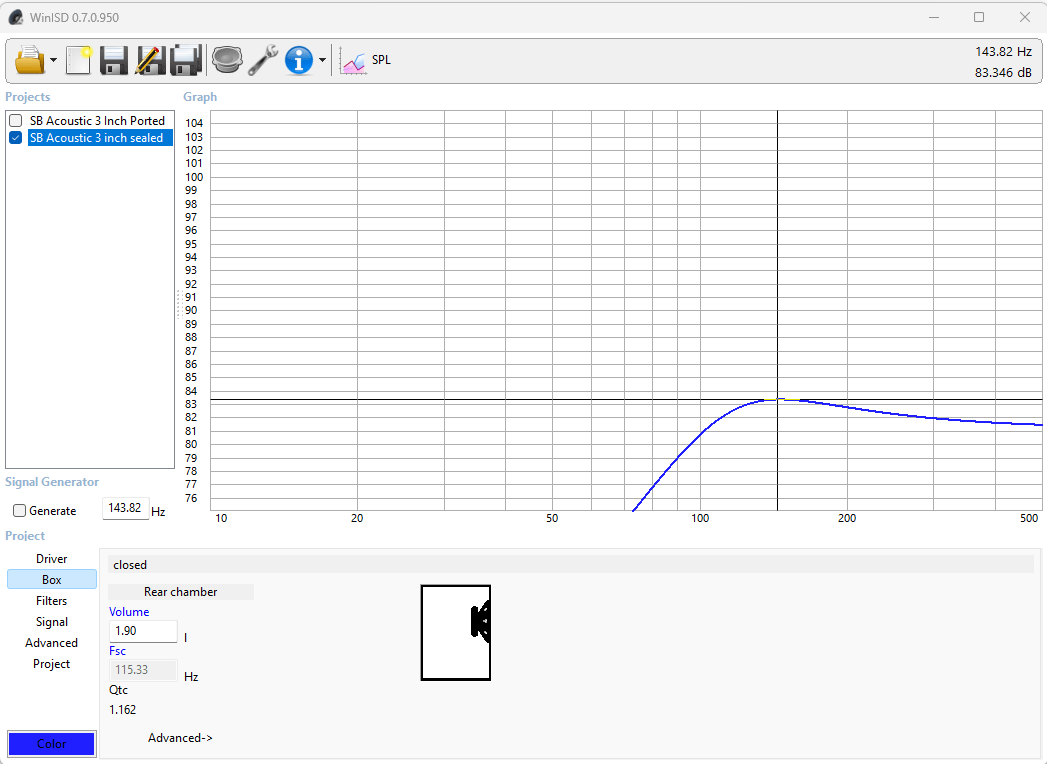
Task: Switch to the Advanced tab
Action: pos(51,643)
